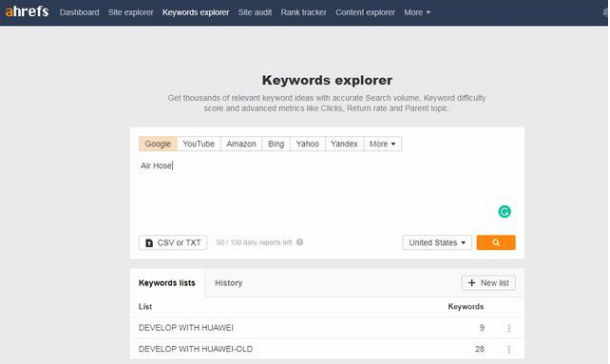Click the help icon beside daily reports left
The image size is (610, 364).
(300, 242)
